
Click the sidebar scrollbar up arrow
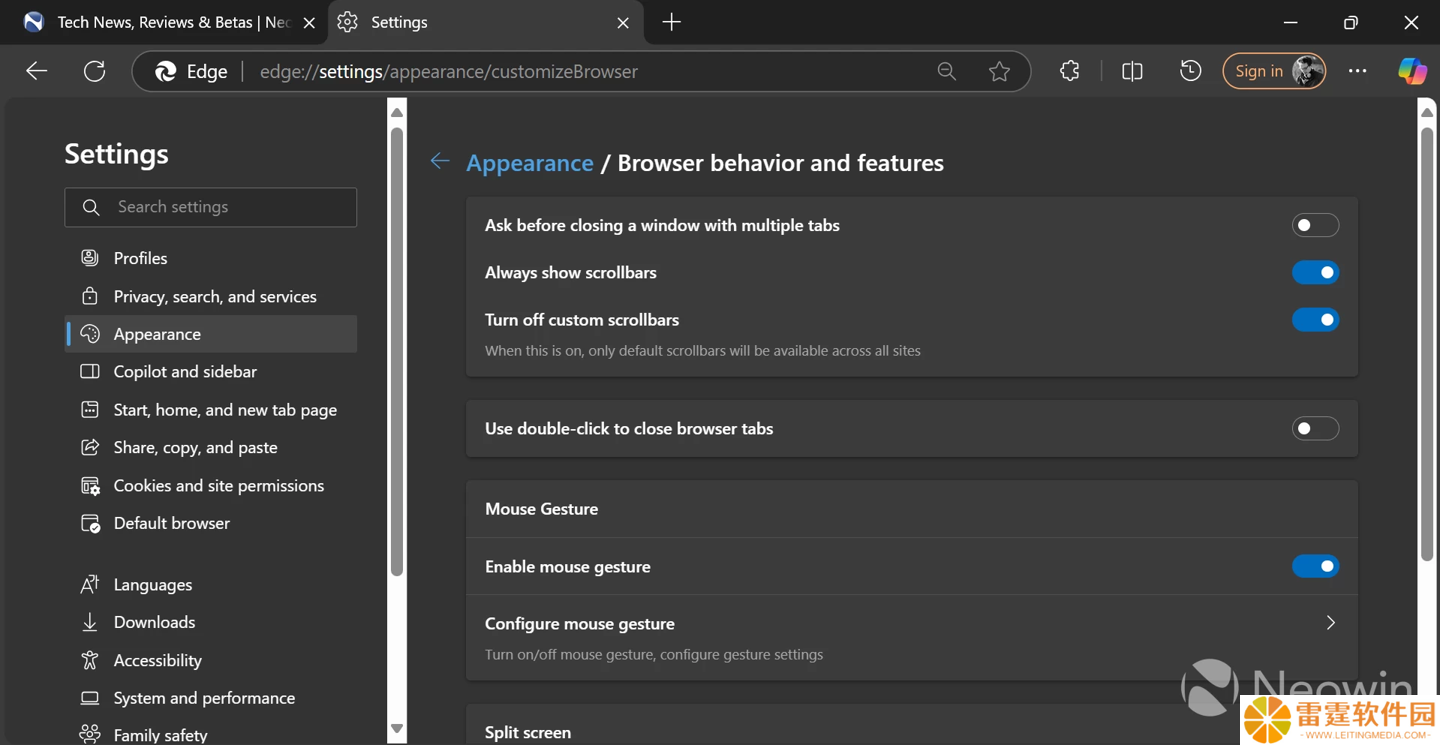[397, 112]
